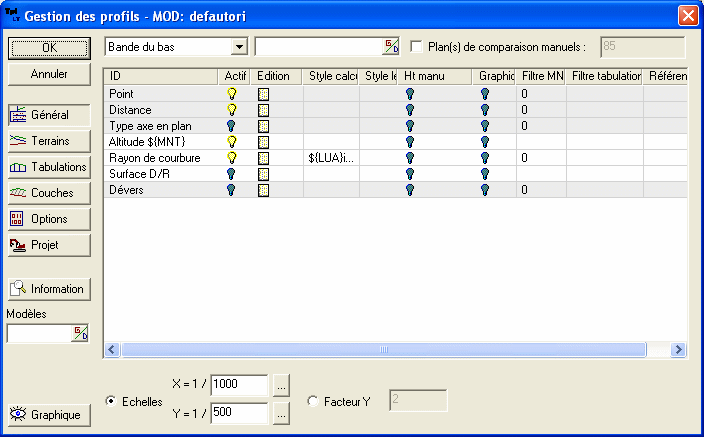The height and width of the screenshot is (437, 704).
Task: Toggle Actif bulb for Altitude ${MNT} row
Action: pos(231,142)
